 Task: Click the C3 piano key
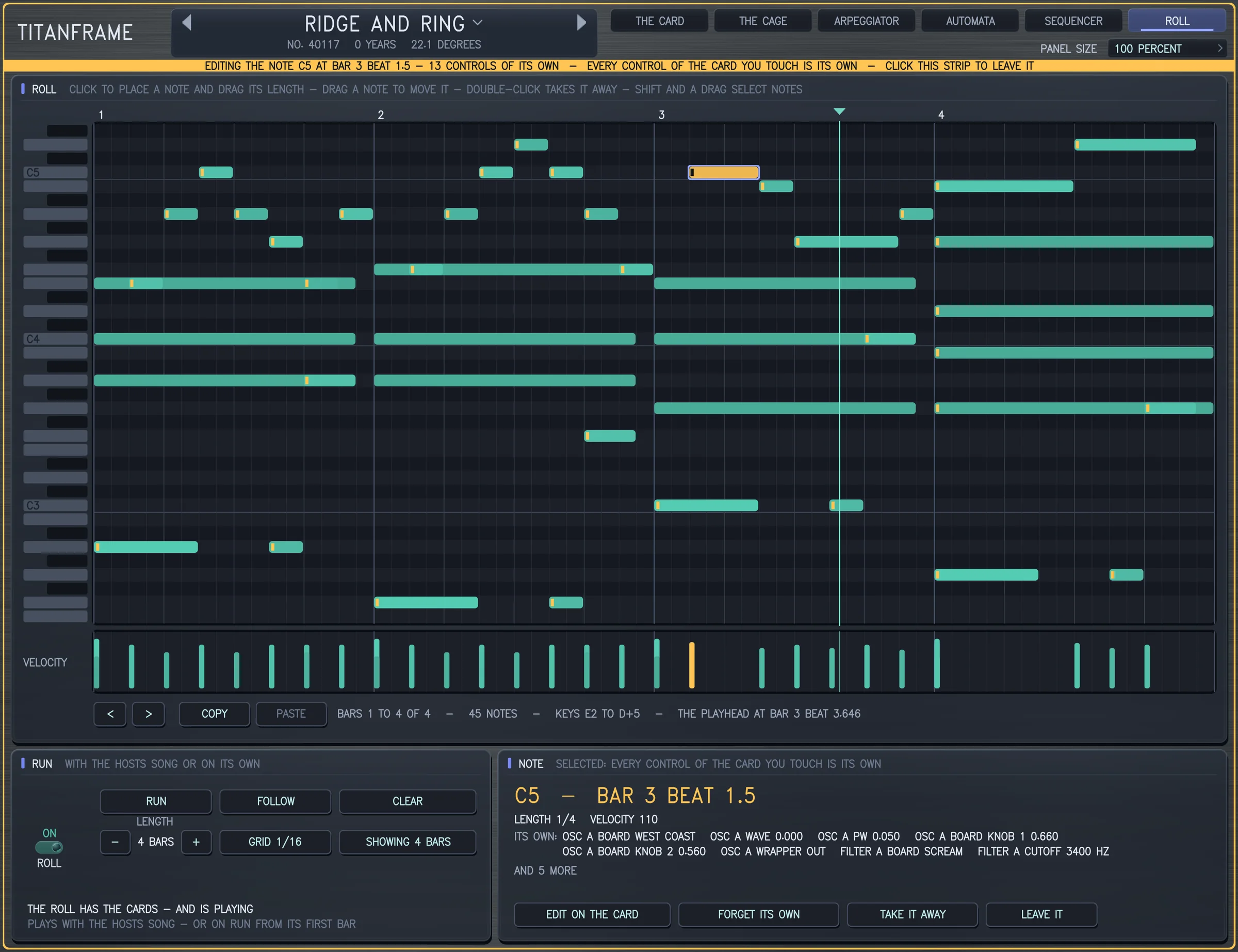(x=55, y=505)
